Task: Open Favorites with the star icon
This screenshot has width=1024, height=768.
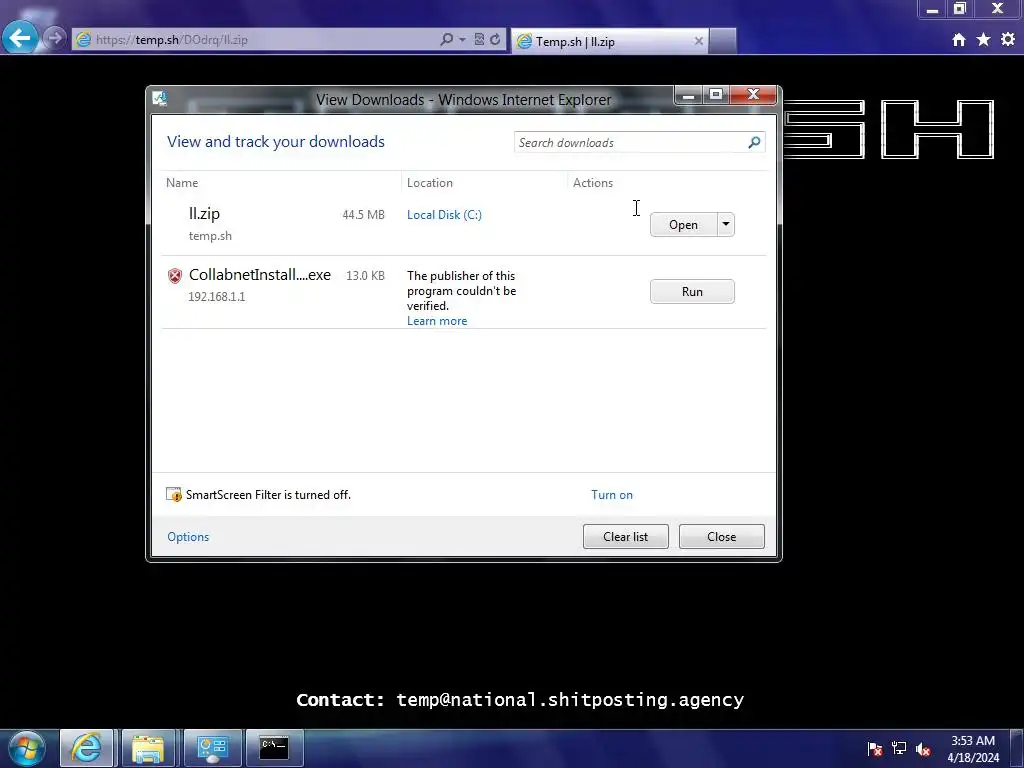Action: click(x=984, y=40)
